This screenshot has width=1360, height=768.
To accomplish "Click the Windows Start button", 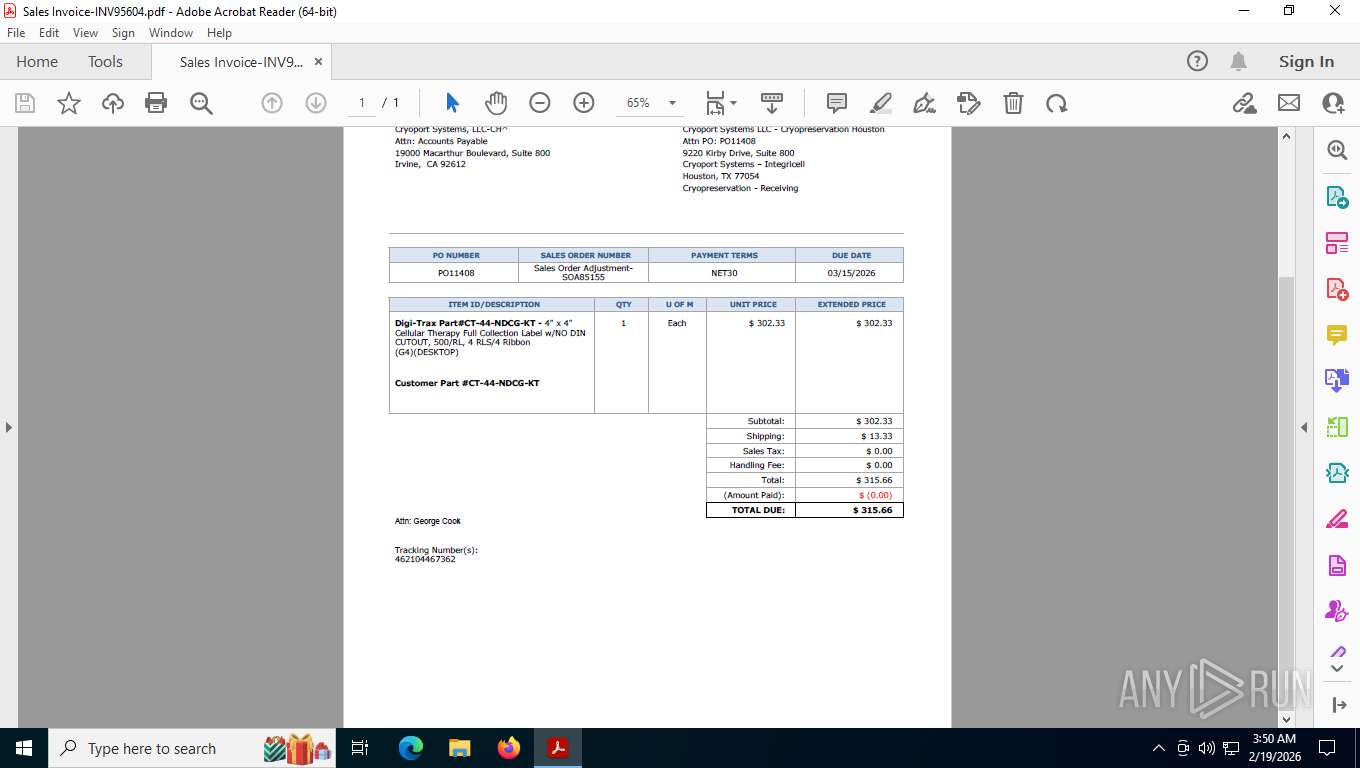I will pos(24,748).
